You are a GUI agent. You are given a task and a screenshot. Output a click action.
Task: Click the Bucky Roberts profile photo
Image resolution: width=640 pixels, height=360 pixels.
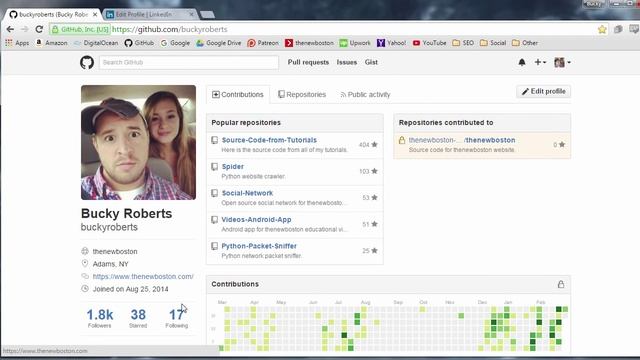138,142
